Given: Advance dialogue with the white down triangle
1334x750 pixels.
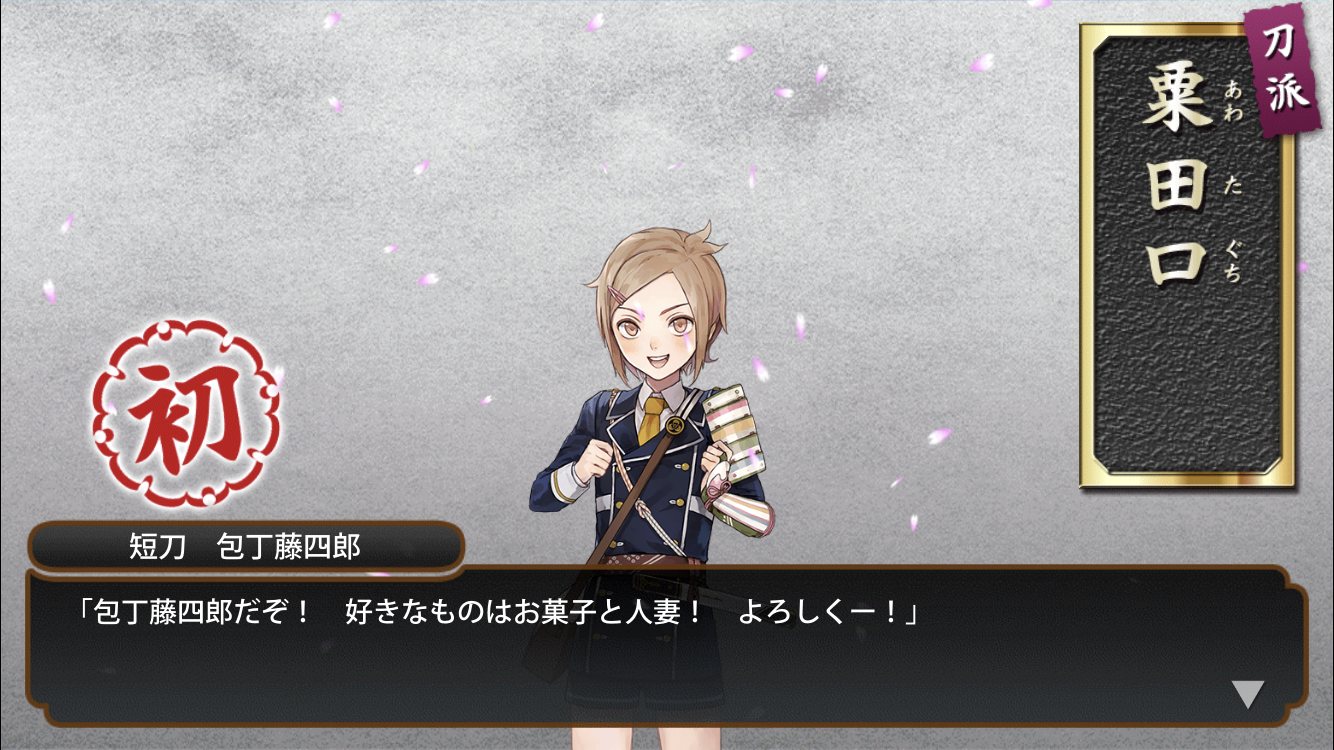Looking at the screenshot, I should pyautogui.click(x=1247, y=694).
